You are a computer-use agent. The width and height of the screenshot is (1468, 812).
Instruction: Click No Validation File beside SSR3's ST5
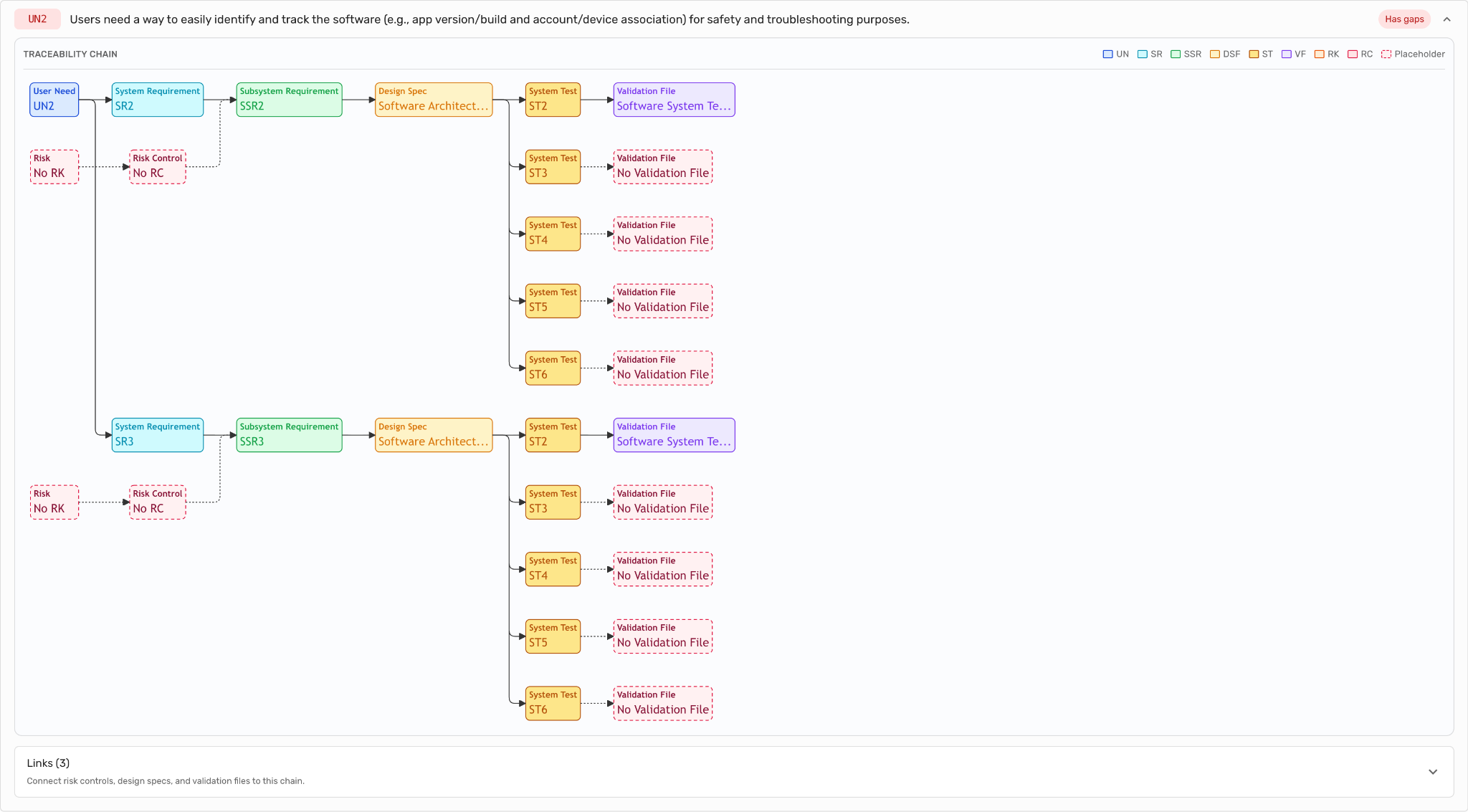point(663,636)
